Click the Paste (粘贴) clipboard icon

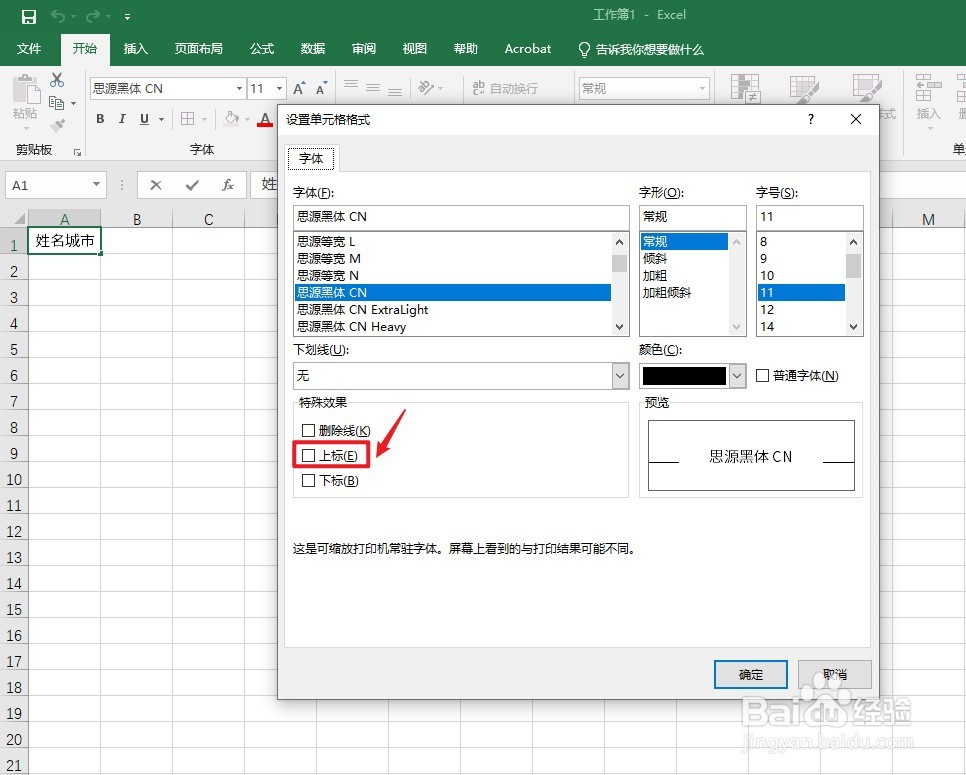(26, 90)
